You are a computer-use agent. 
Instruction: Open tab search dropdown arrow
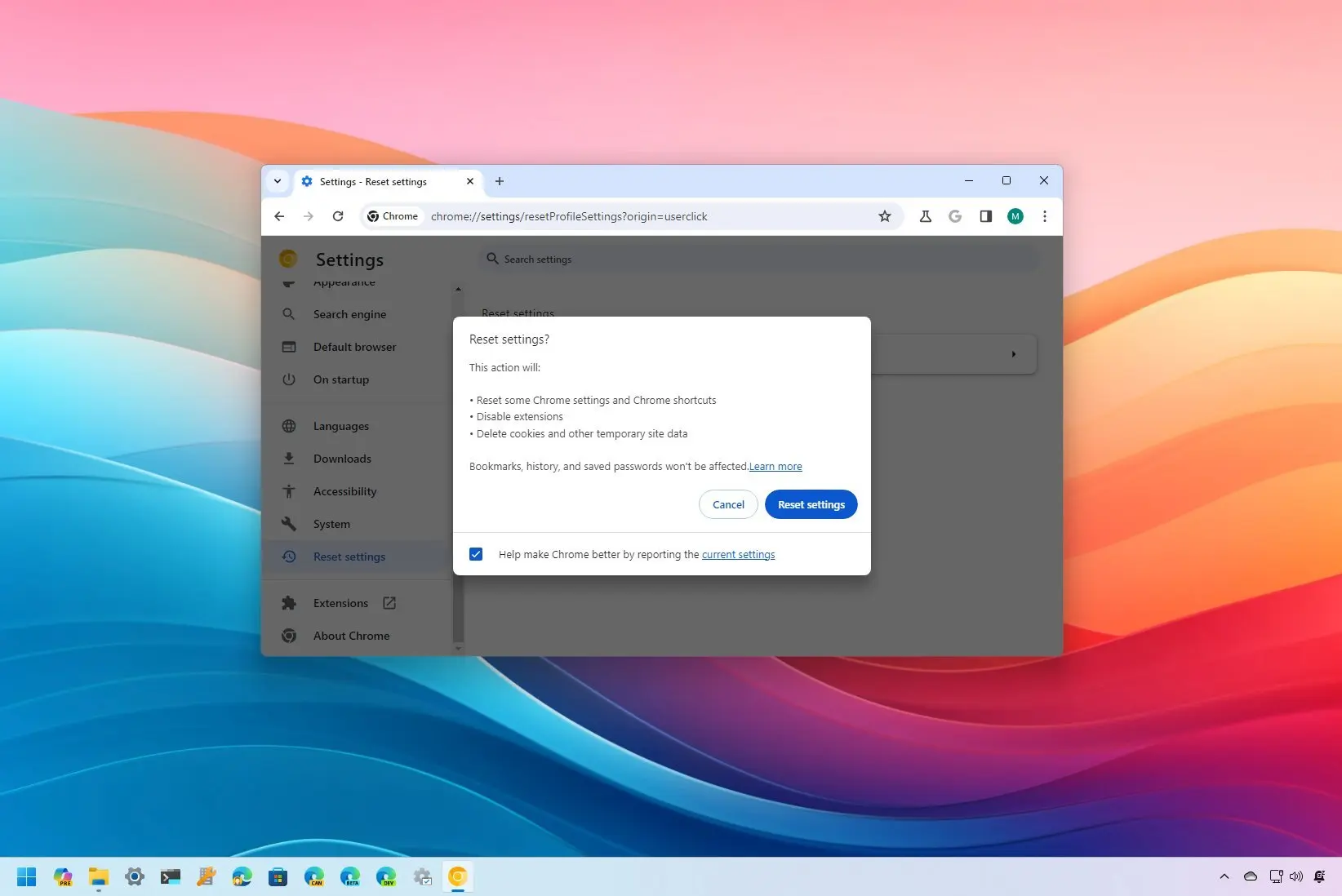click(278, 181)
